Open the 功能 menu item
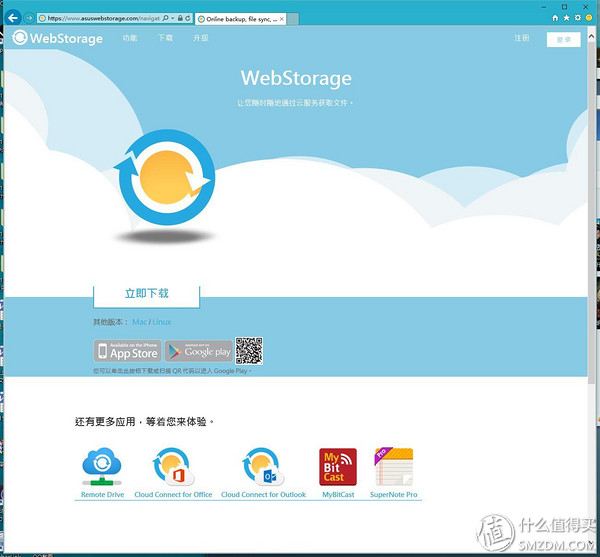 pyautogui.click(x=130, y=38)
